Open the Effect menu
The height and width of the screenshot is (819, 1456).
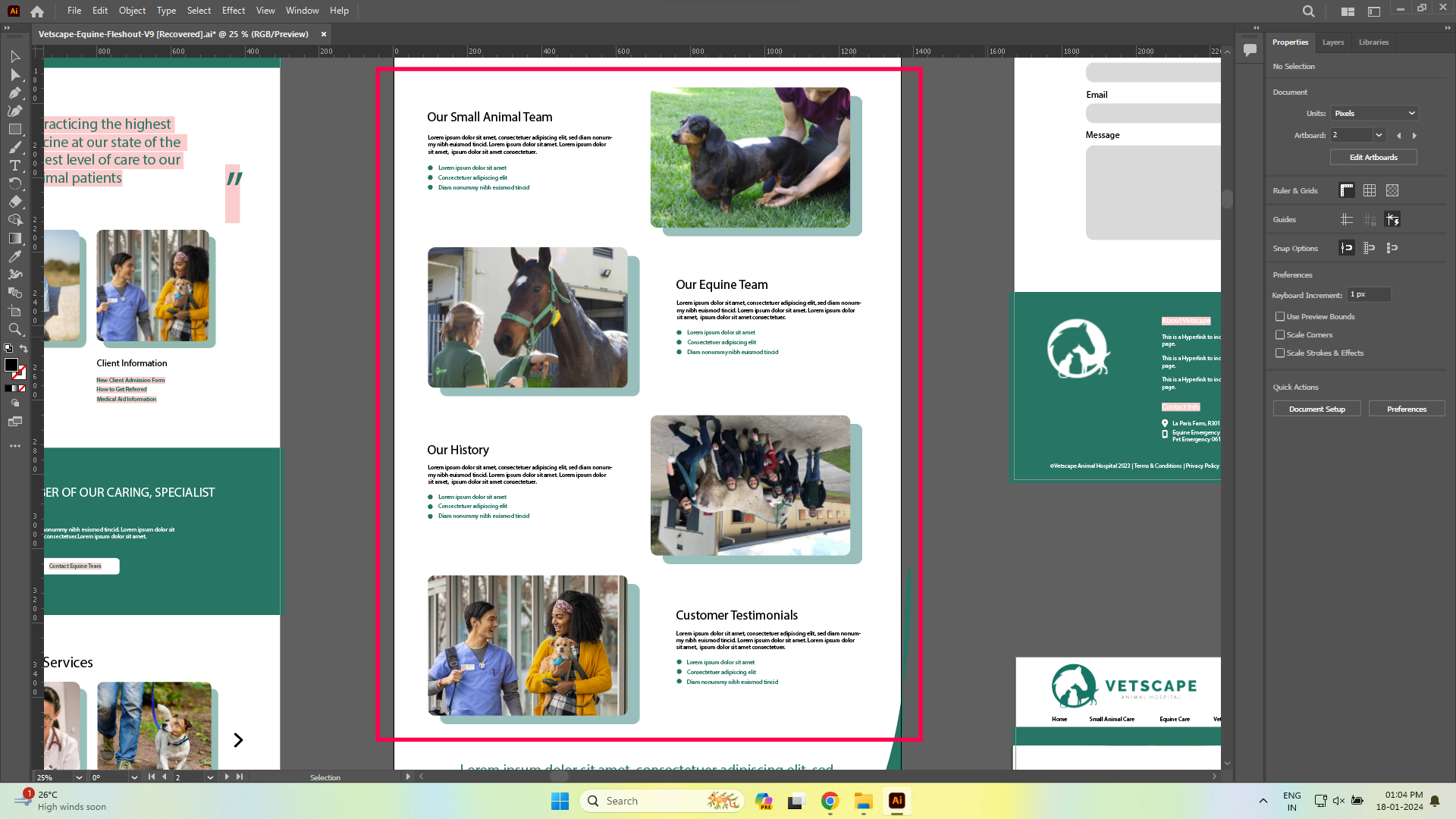(x=233, y=11)
